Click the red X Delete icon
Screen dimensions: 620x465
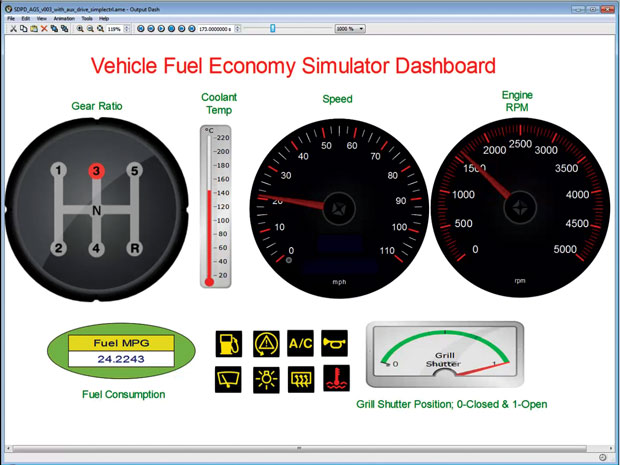(x=44, y=29)
